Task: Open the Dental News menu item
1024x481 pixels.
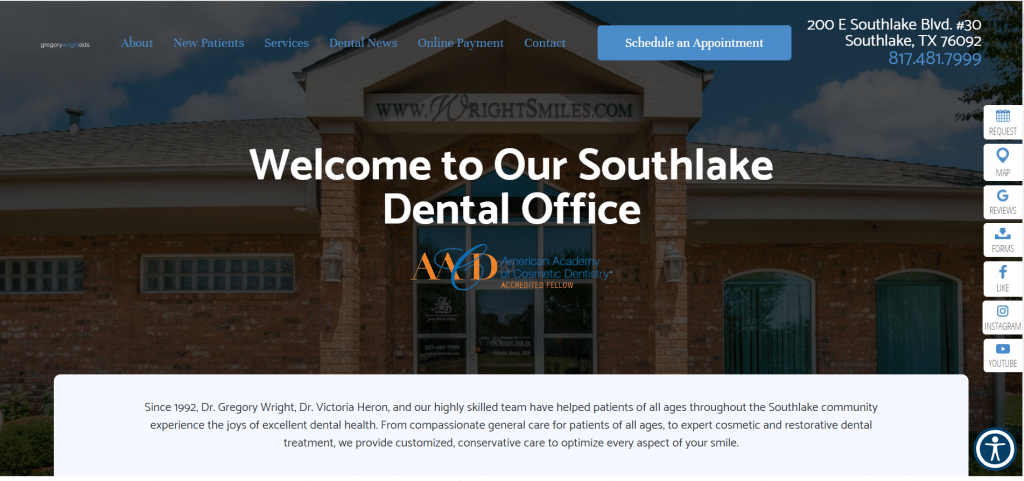Action: tap(363, 43)
